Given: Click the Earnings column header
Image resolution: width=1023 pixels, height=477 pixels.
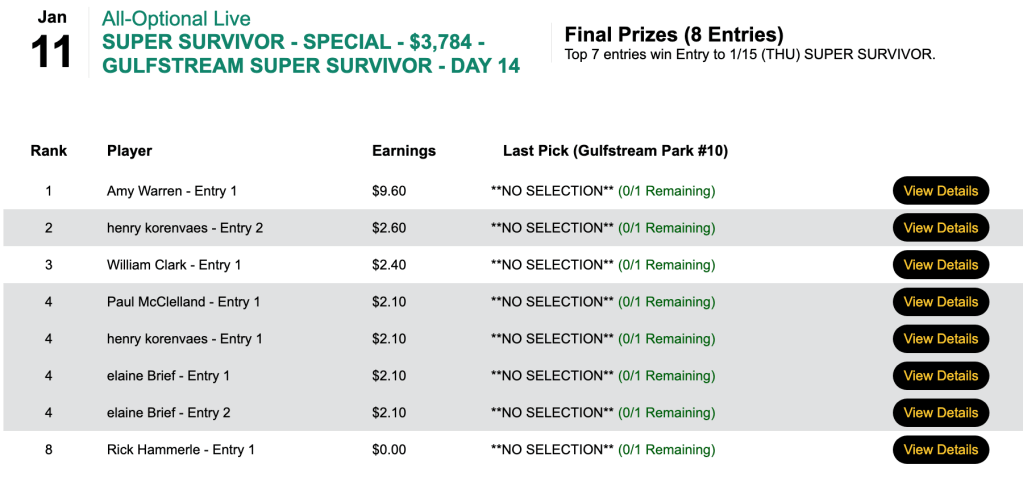Looking at the screenshot, I should tap(404, 151).
